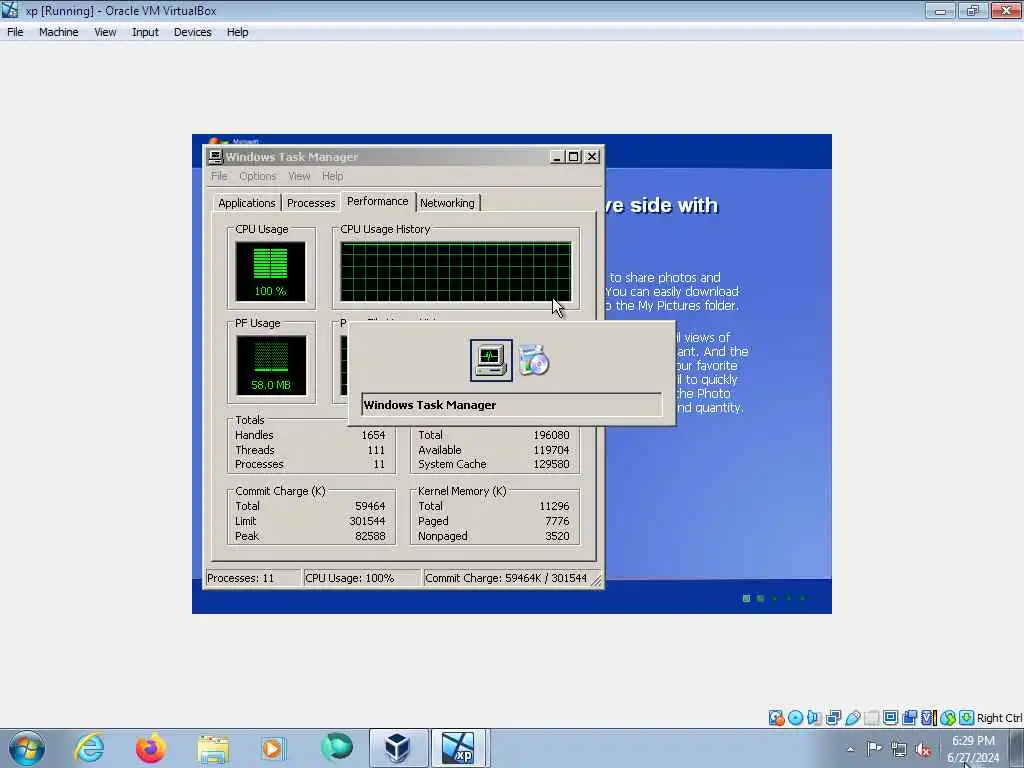Click the Available memory value 119704
The width and height of the screenshot is (1024, 768).
tap(551, 450)
